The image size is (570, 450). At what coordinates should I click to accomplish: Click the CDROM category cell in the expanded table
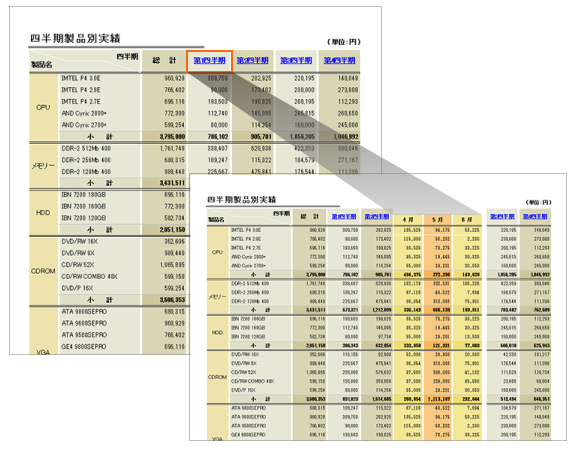[217, 377]
